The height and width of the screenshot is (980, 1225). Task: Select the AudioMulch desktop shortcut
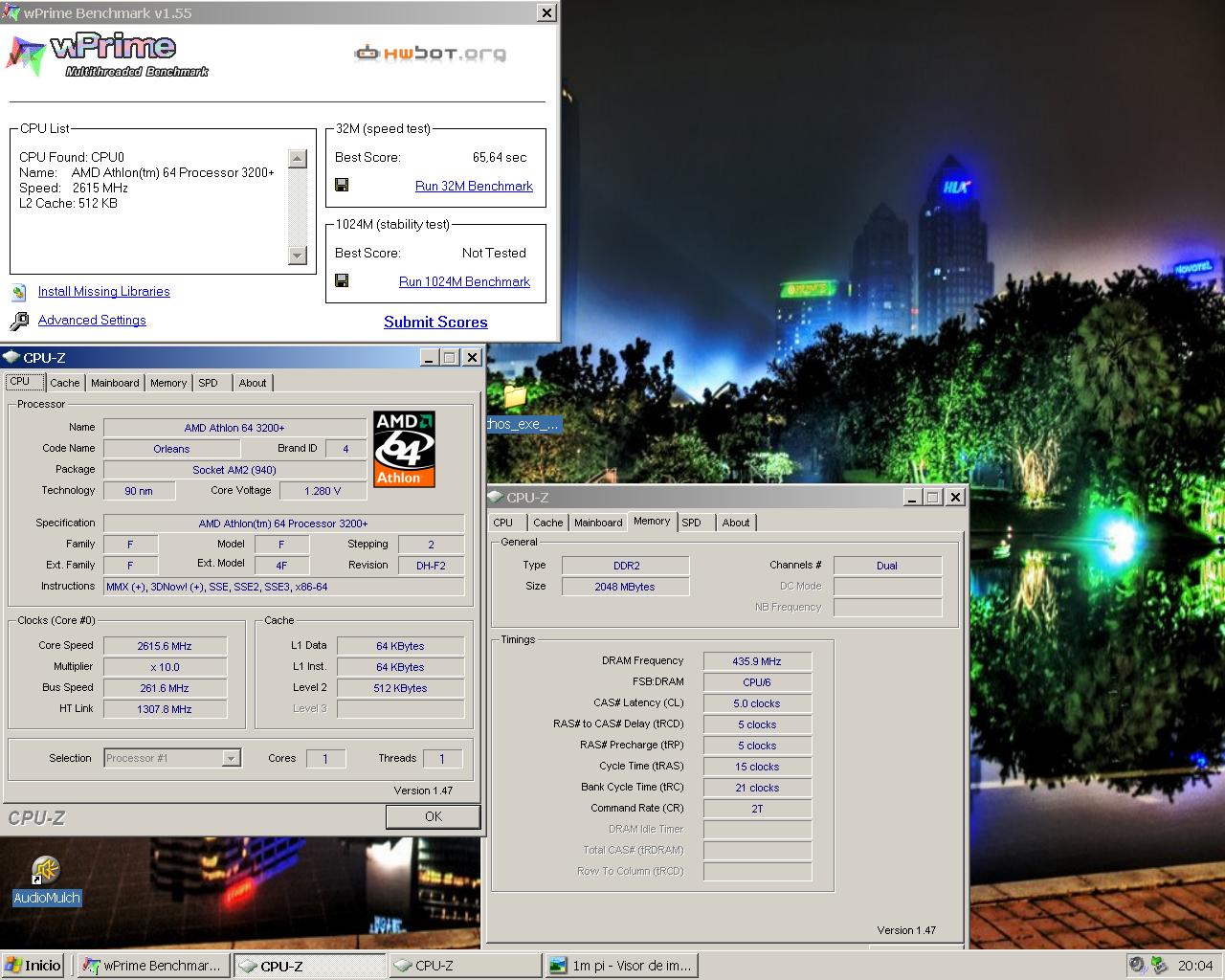[46, 880]
